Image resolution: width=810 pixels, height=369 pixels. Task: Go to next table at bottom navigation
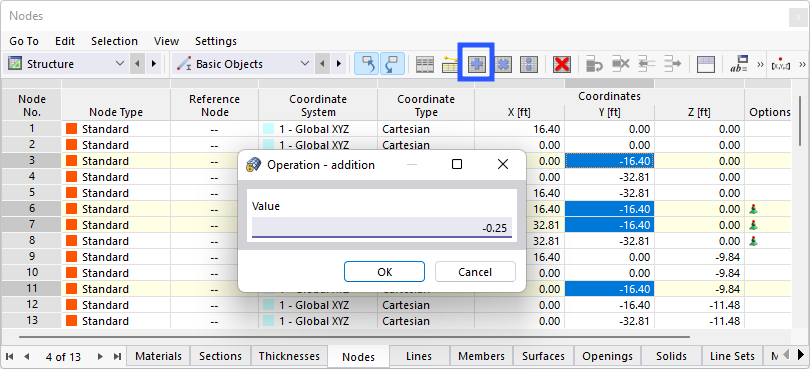[x=100, y=357]
